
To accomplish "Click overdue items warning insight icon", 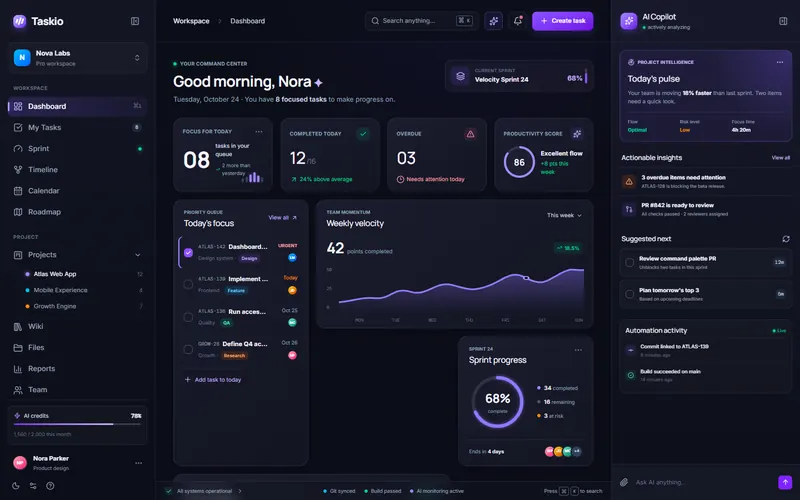I will tap(629, 182).
